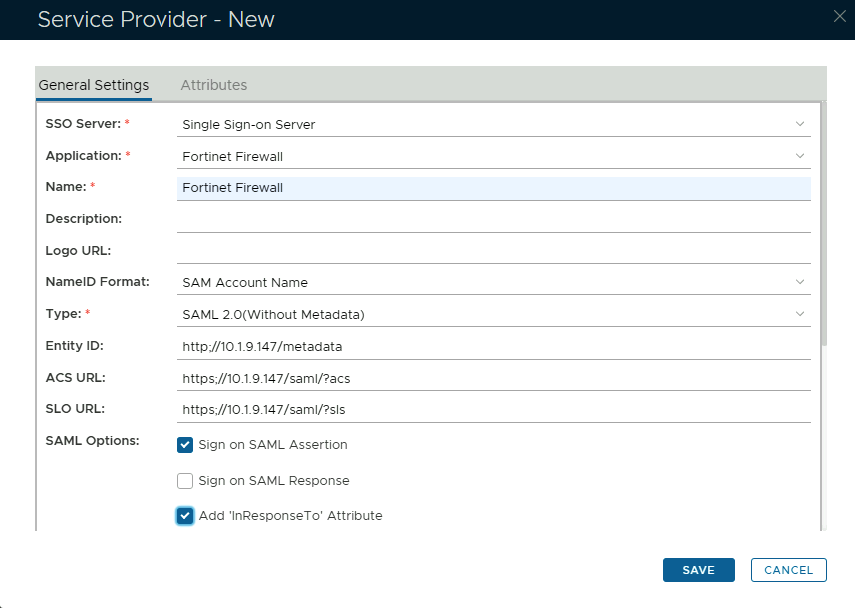Click the Service Provider - New title
Screen dimensions: 855x608
point(156,20)
